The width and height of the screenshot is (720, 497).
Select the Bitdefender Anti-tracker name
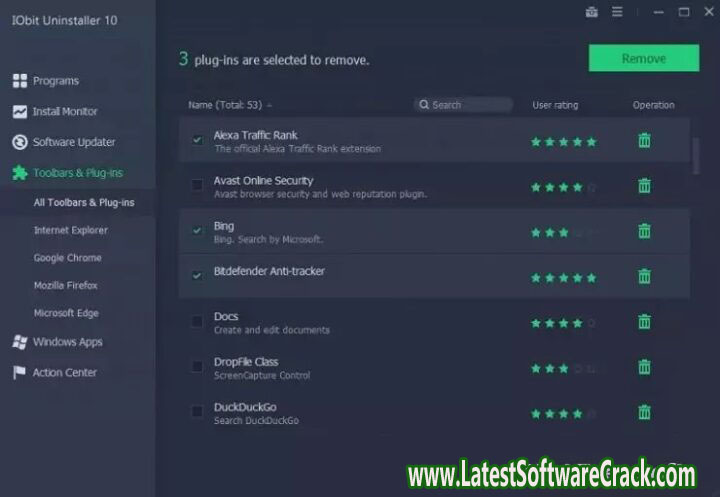(269, 271)
